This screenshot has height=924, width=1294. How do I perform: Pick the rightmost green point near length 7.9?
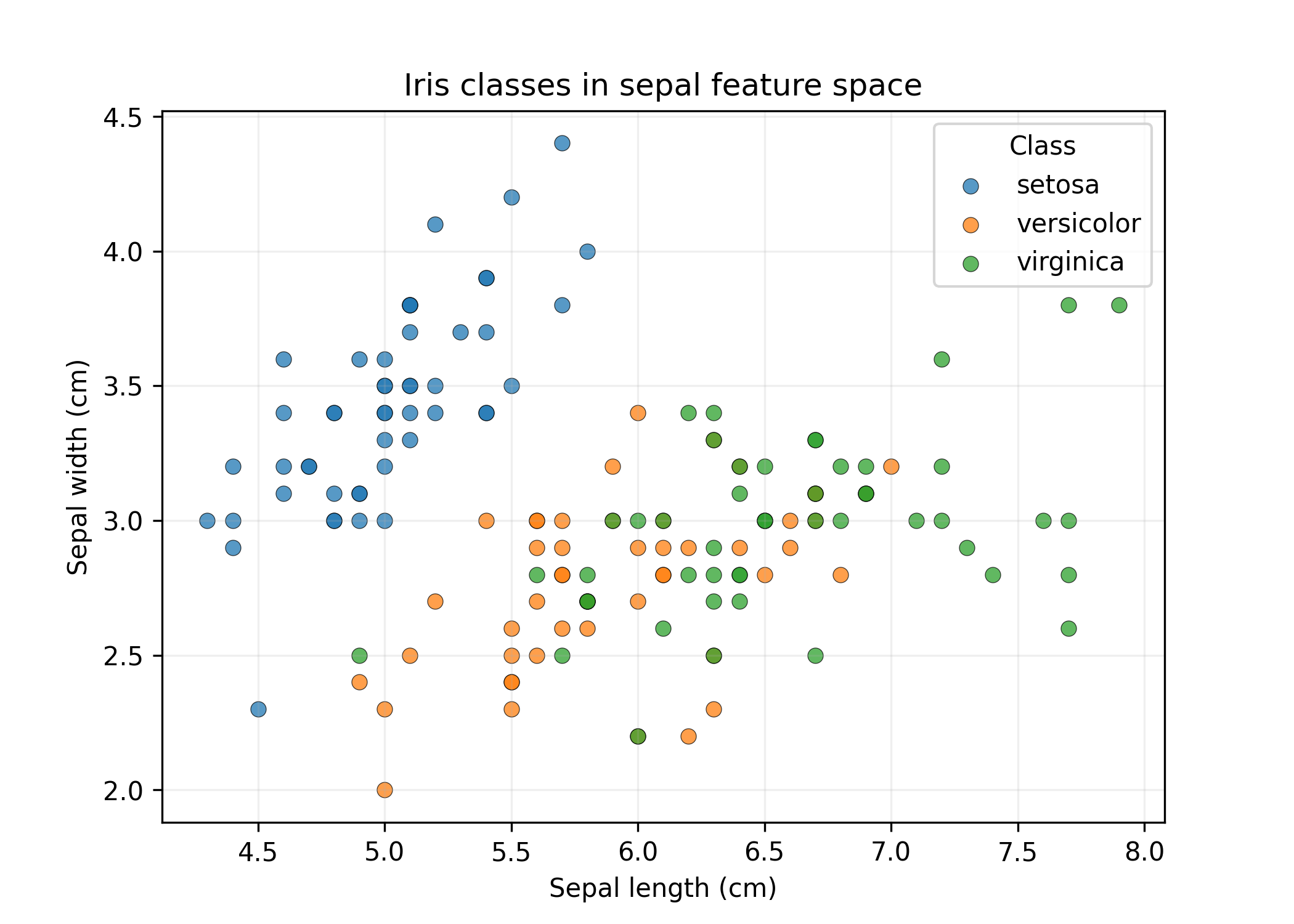[1119, 305]
